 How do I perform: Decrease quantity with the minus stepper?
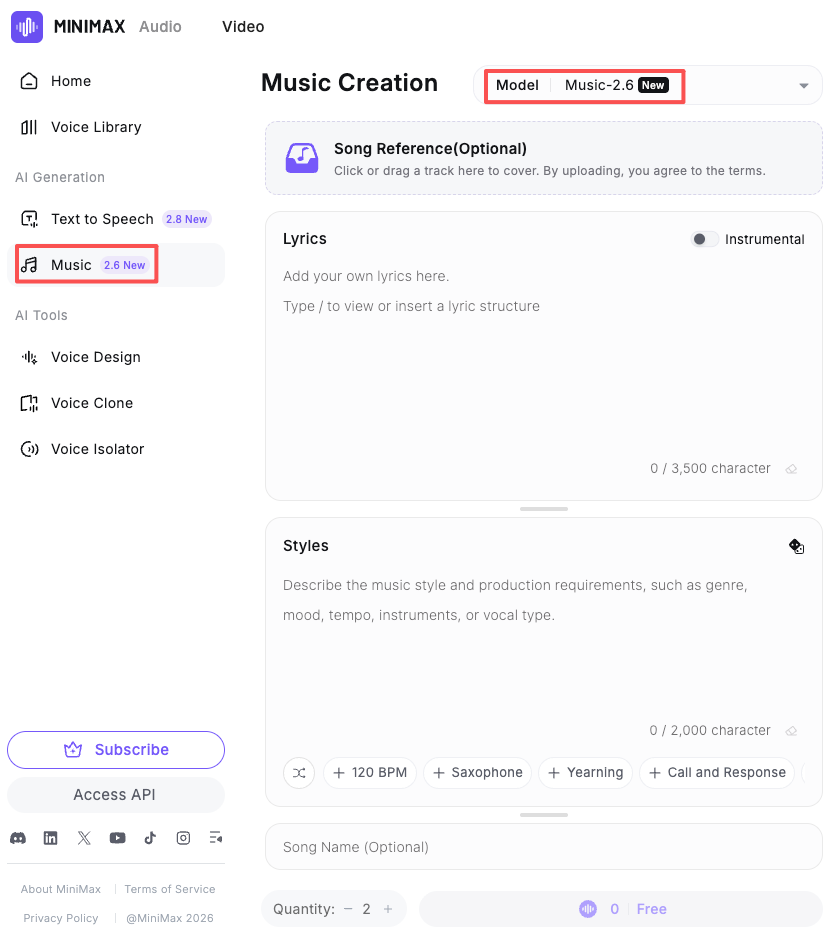pos(348,909)
